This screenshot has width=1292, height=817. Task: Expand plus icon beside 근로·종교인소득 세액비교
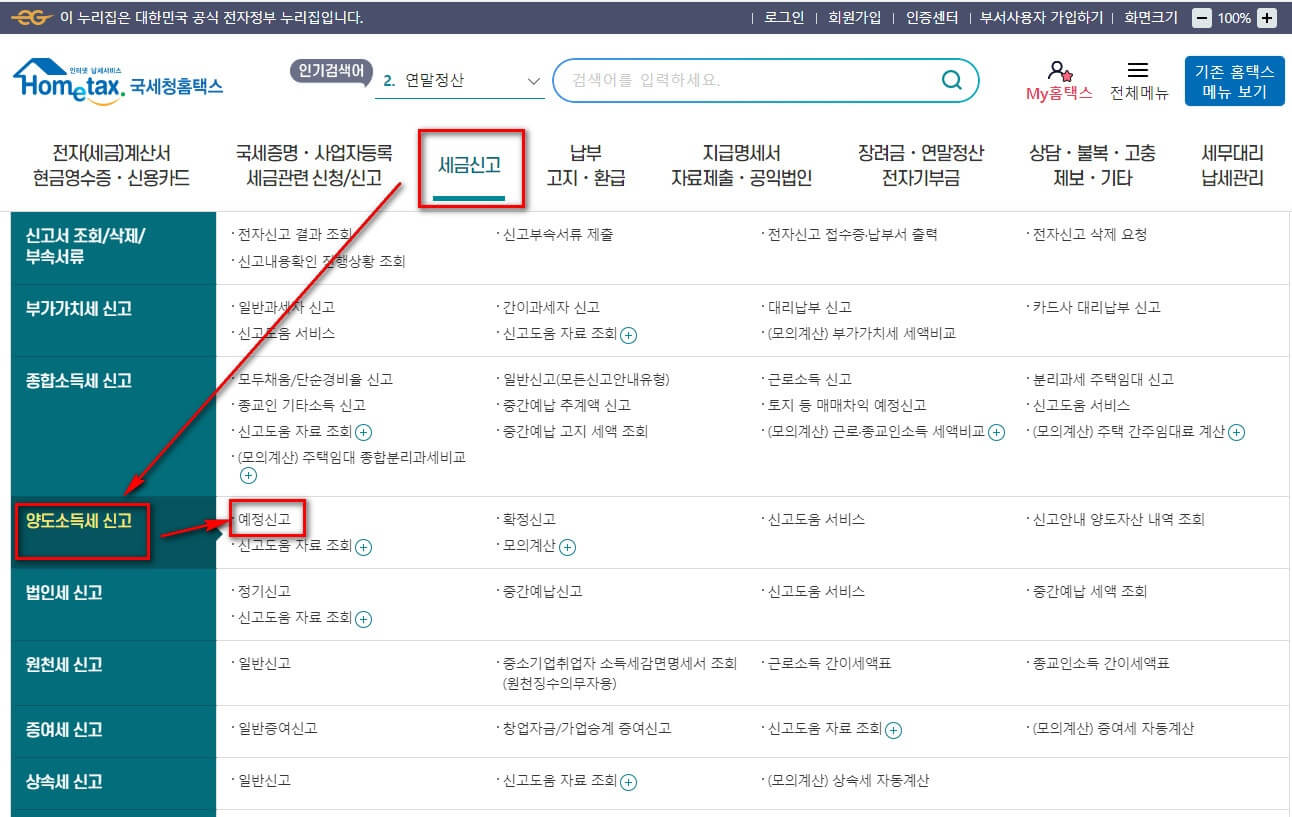997,433
